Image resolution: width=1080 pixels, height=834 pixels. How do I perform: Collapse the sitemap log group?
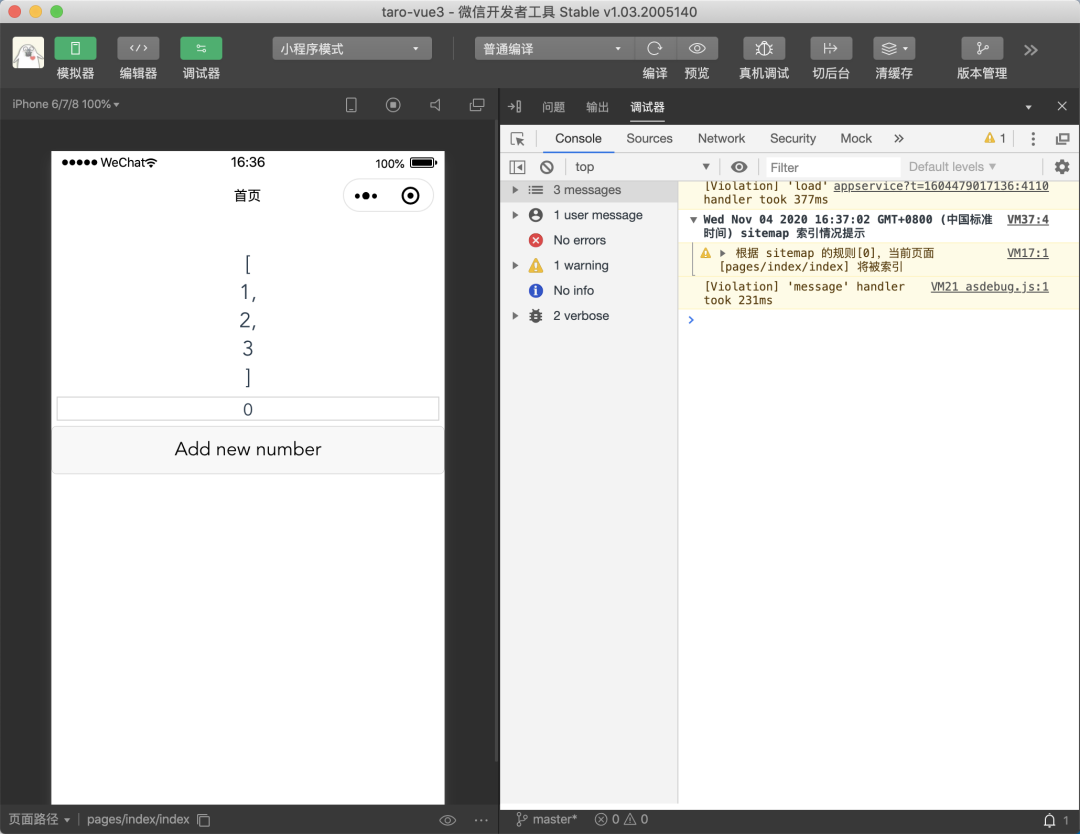pos(694,220)
